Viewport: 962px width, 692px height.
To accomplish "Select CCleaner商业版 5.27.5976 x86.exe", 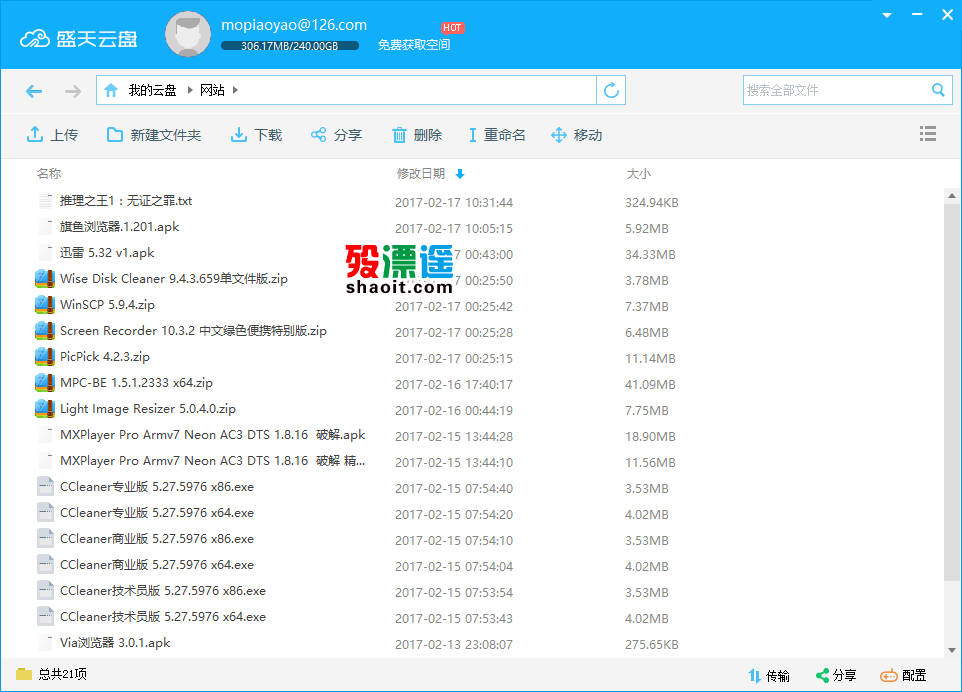I will point(157,539).
